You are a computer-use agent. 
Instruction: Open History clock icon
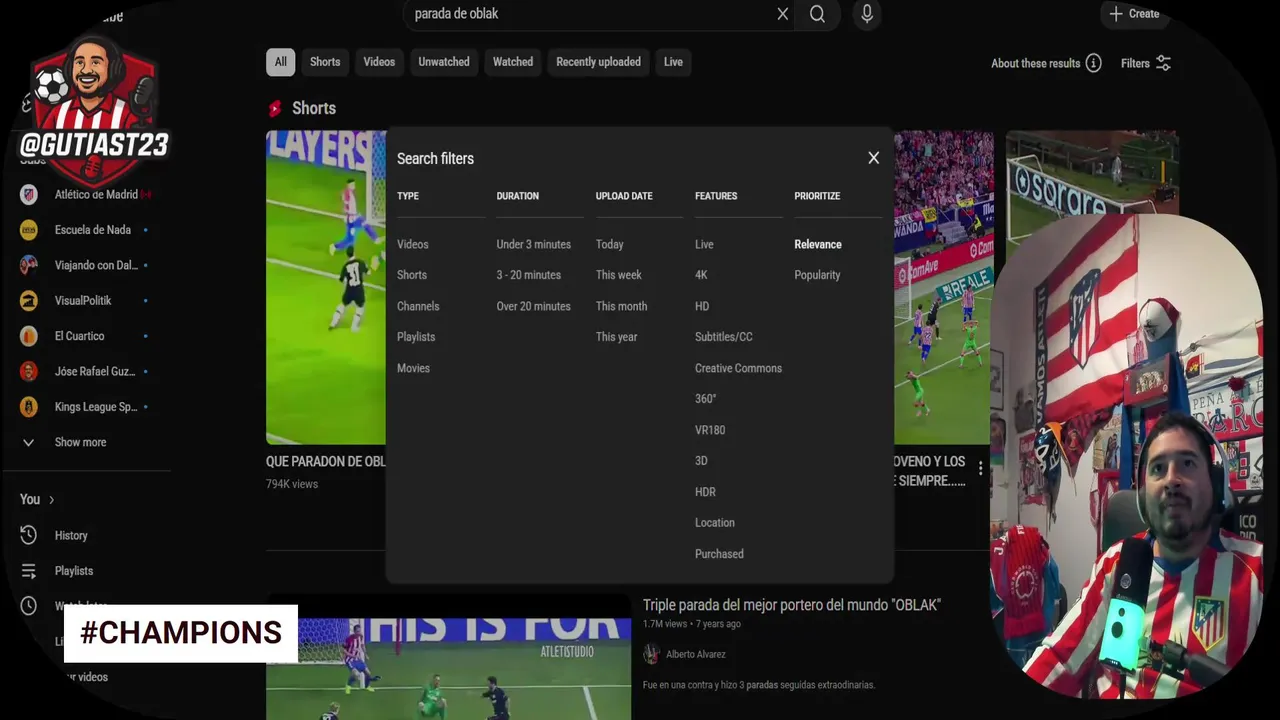tap(29, 535)
